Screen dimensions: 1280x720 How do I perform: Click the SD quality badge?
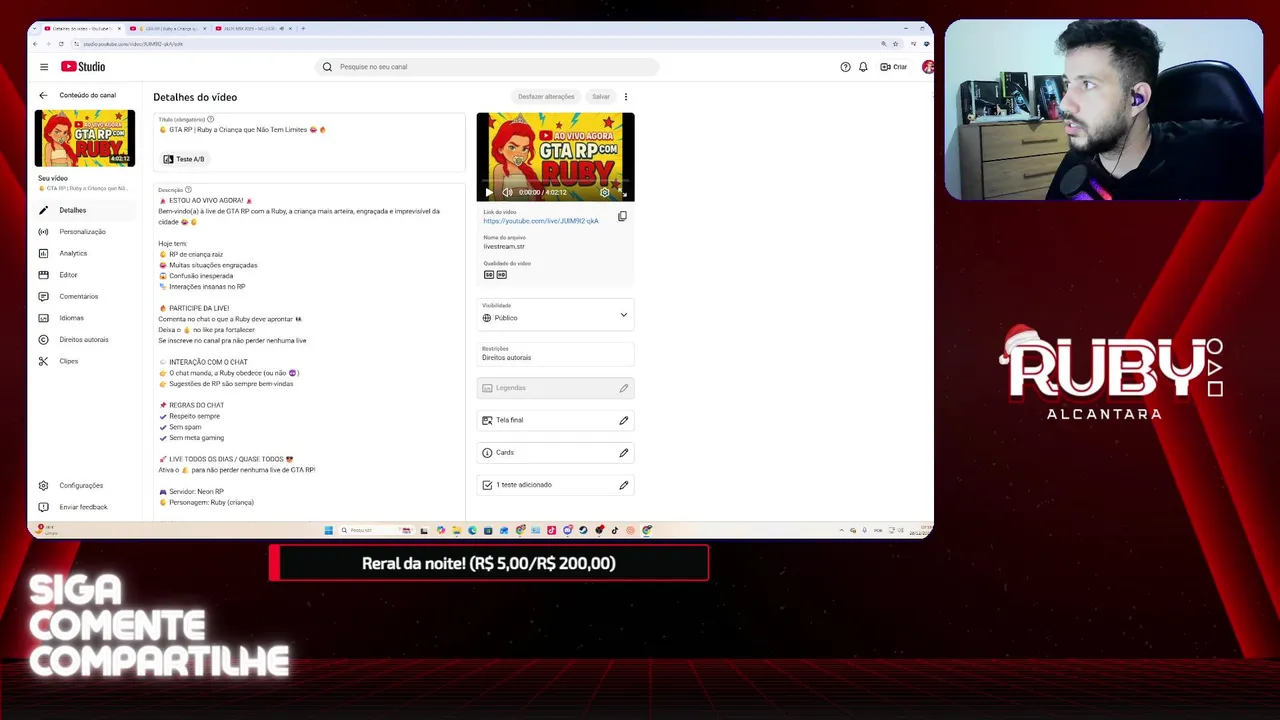coord(489,274)
